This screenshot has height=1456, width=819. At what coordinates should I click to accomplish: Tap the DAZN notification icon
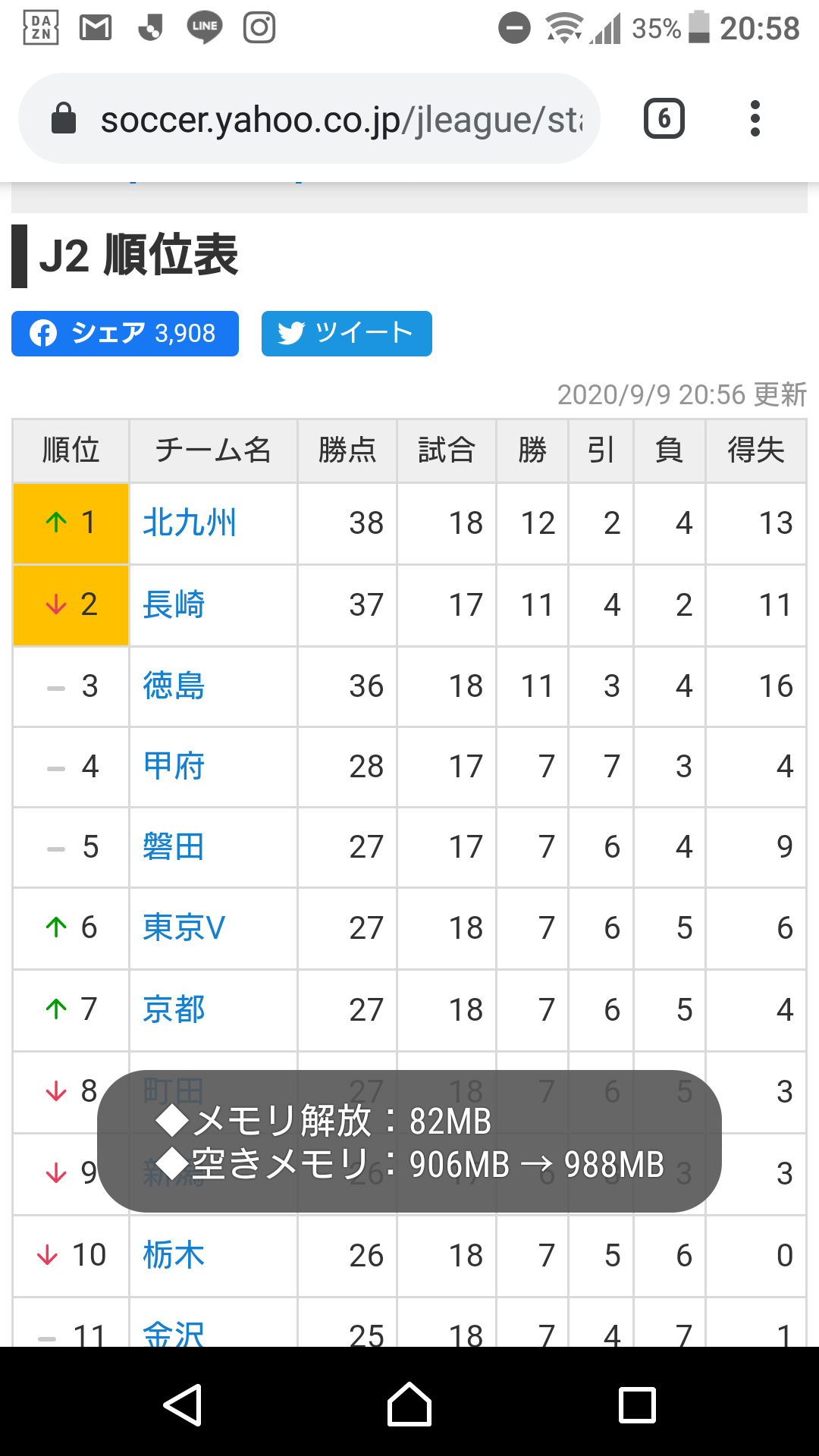pos(41,28)
